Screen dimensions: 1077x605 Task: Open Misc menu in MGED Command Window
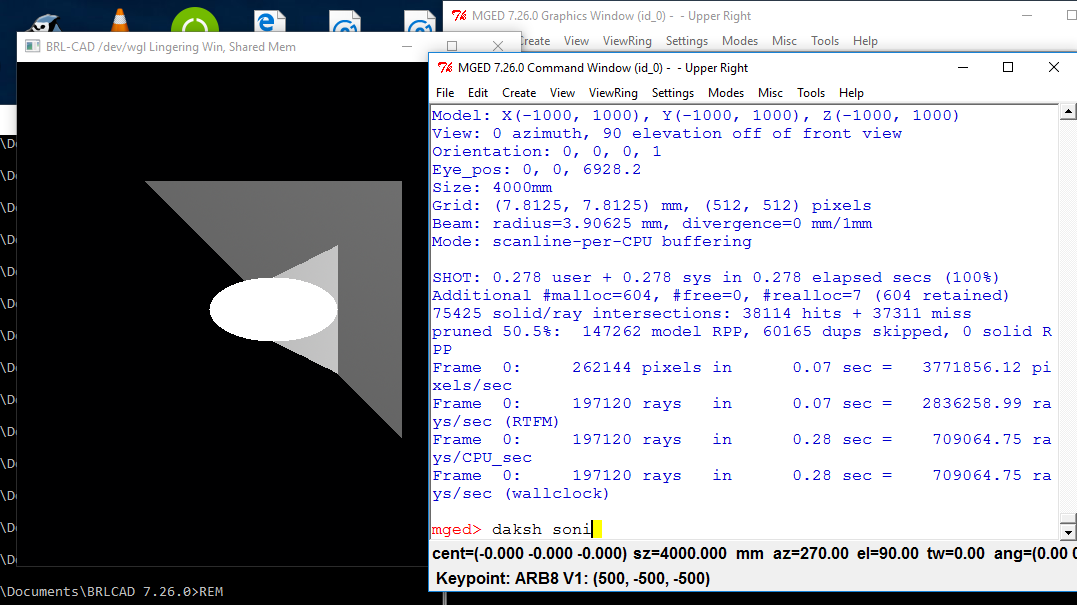(x=770, y=93)
